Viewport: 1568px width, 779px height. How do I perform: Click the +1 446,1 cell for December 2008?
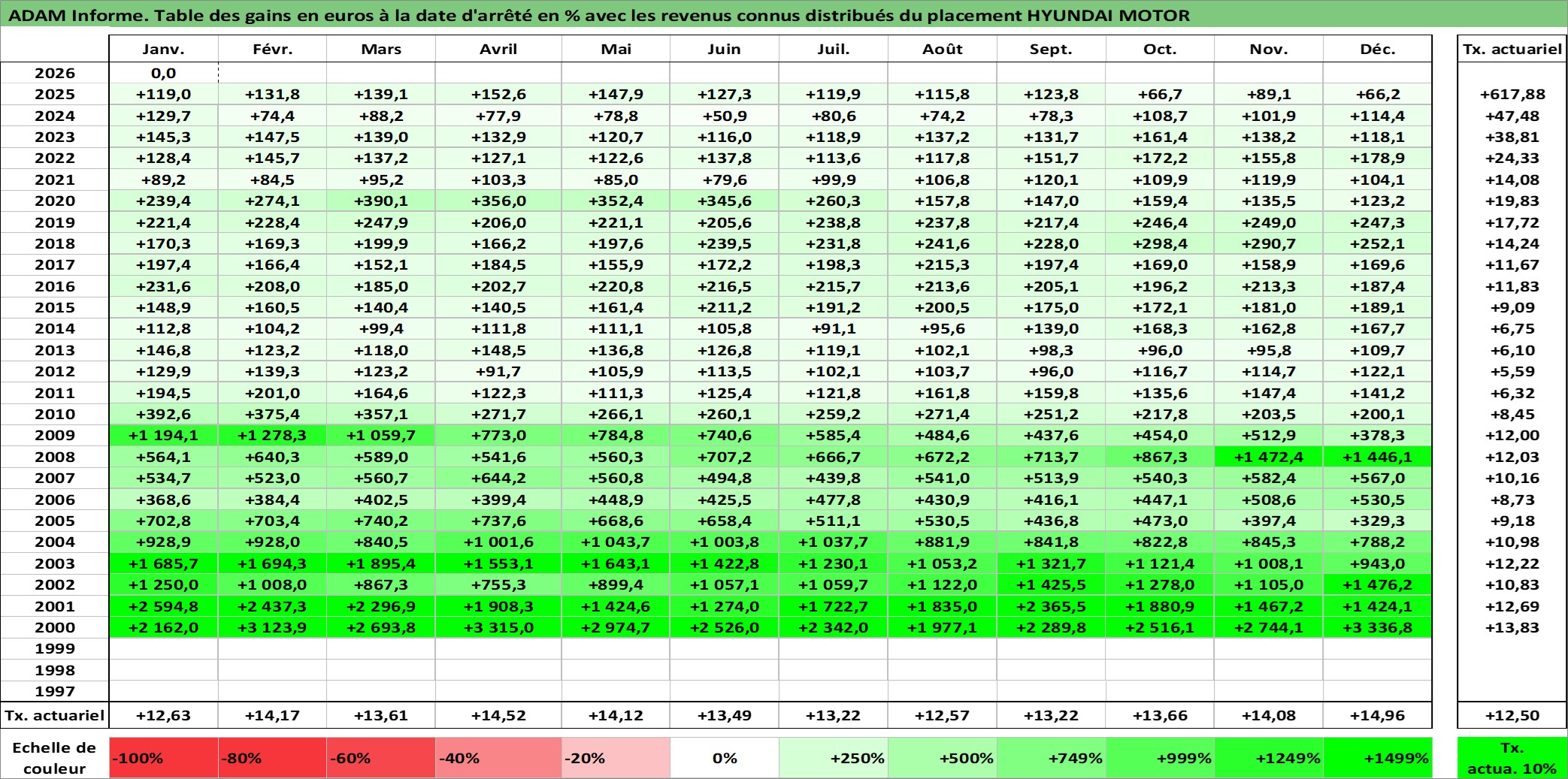[1377, 457]
